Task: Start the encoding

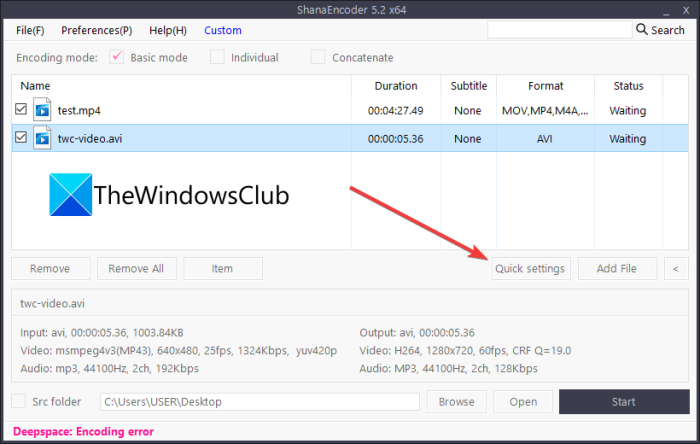Action: [624, 402]
